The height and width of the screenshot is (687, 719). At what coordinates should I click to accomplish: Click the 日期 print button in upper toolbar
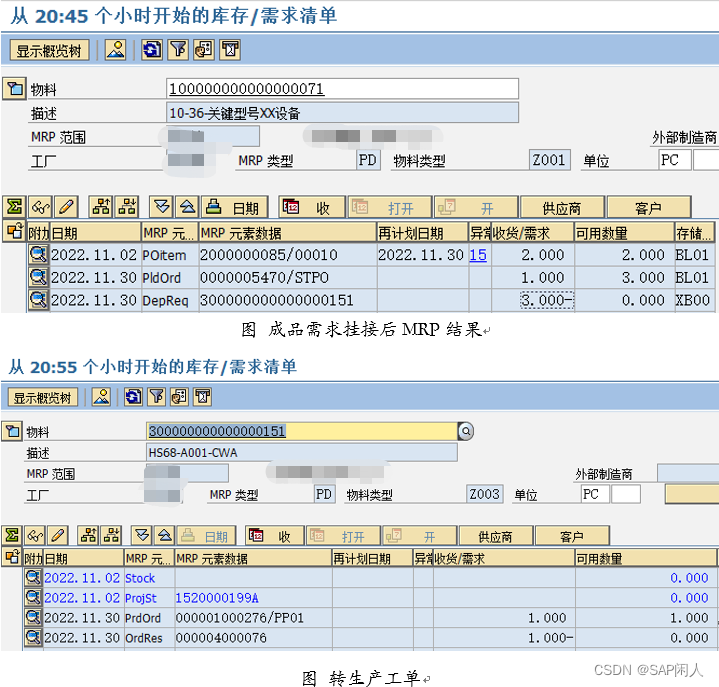234,207
